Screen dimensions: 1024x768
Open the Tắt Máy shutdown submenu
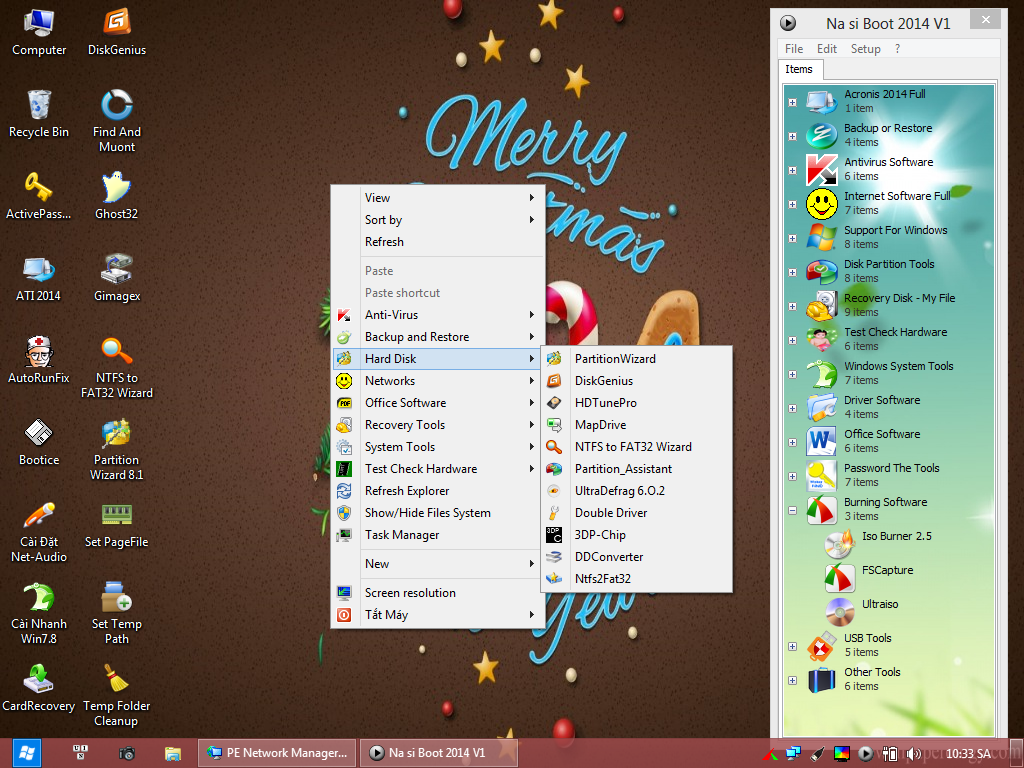438,615
